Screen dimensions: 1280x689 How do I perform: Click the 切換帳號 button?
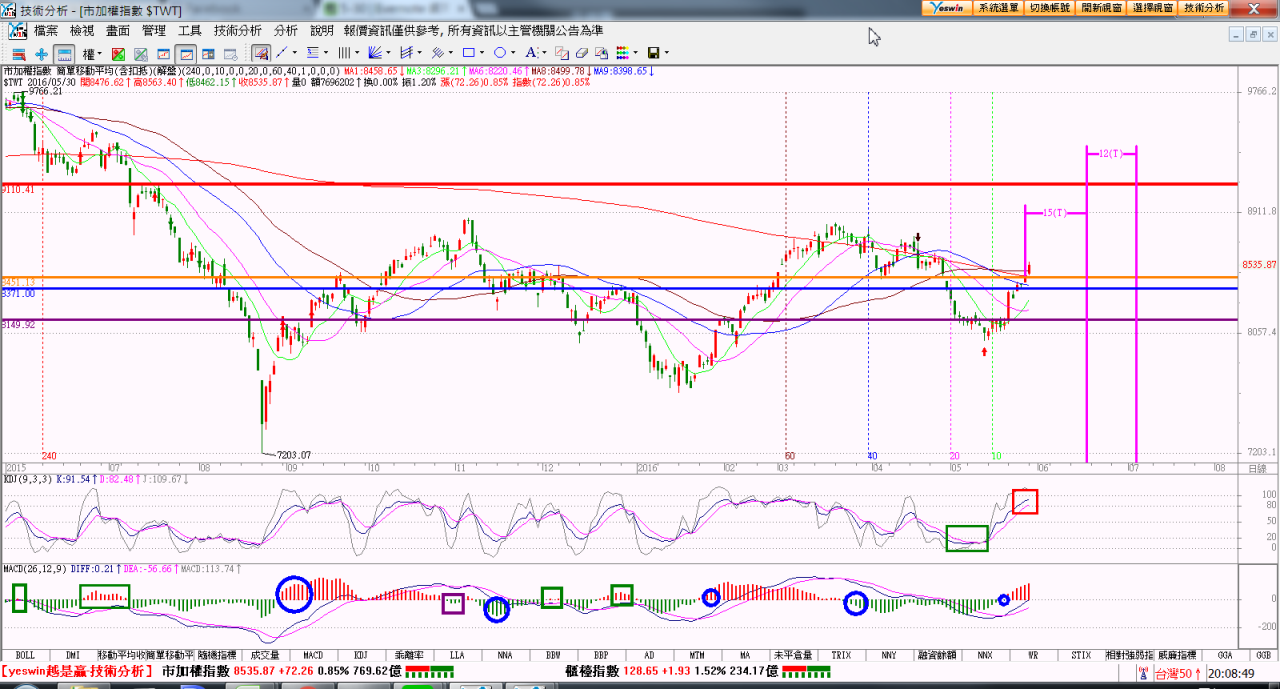pyautogui.click(x=1049, y=7)
